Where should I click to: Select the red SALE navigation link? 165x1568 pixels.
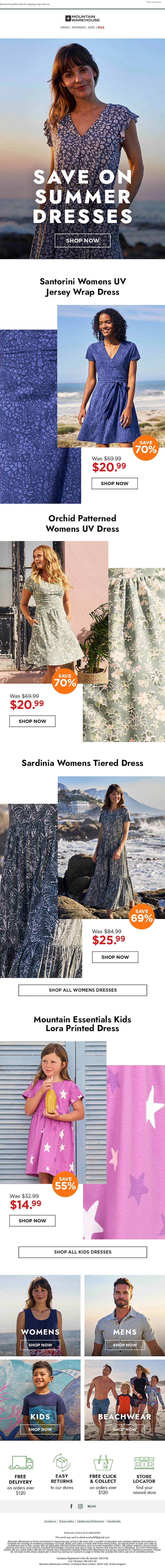pyautogui.click(x=101, y=27)
